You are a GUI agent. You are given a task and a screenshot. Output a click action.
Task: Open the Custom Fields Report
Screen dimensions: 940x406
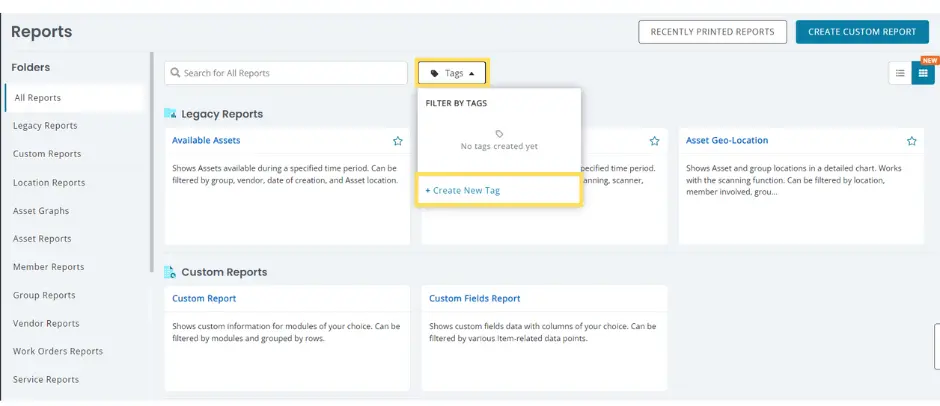tap(475, 298)
